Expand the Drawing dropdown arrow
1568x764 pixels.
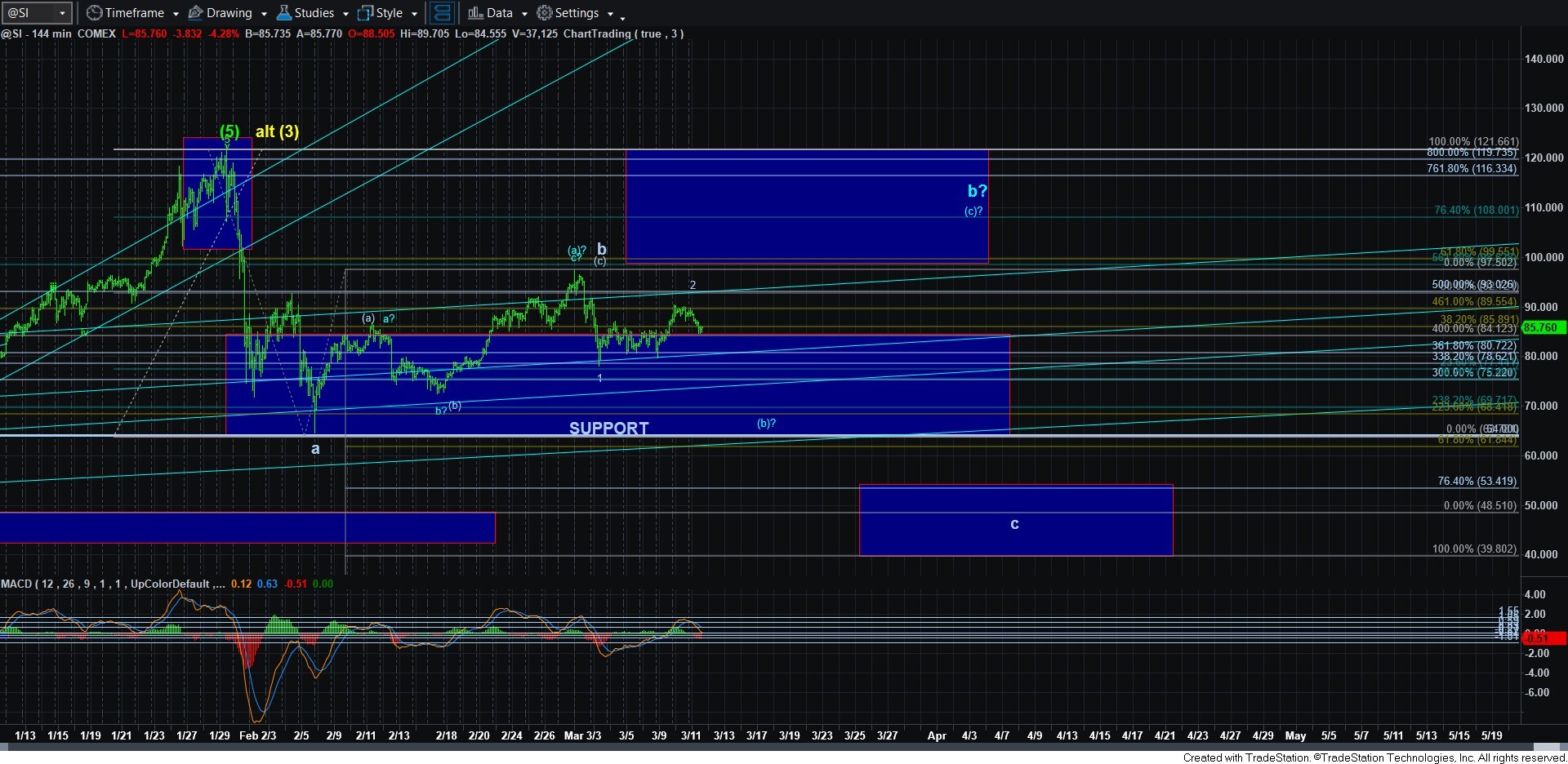click(x=263, y=14)
